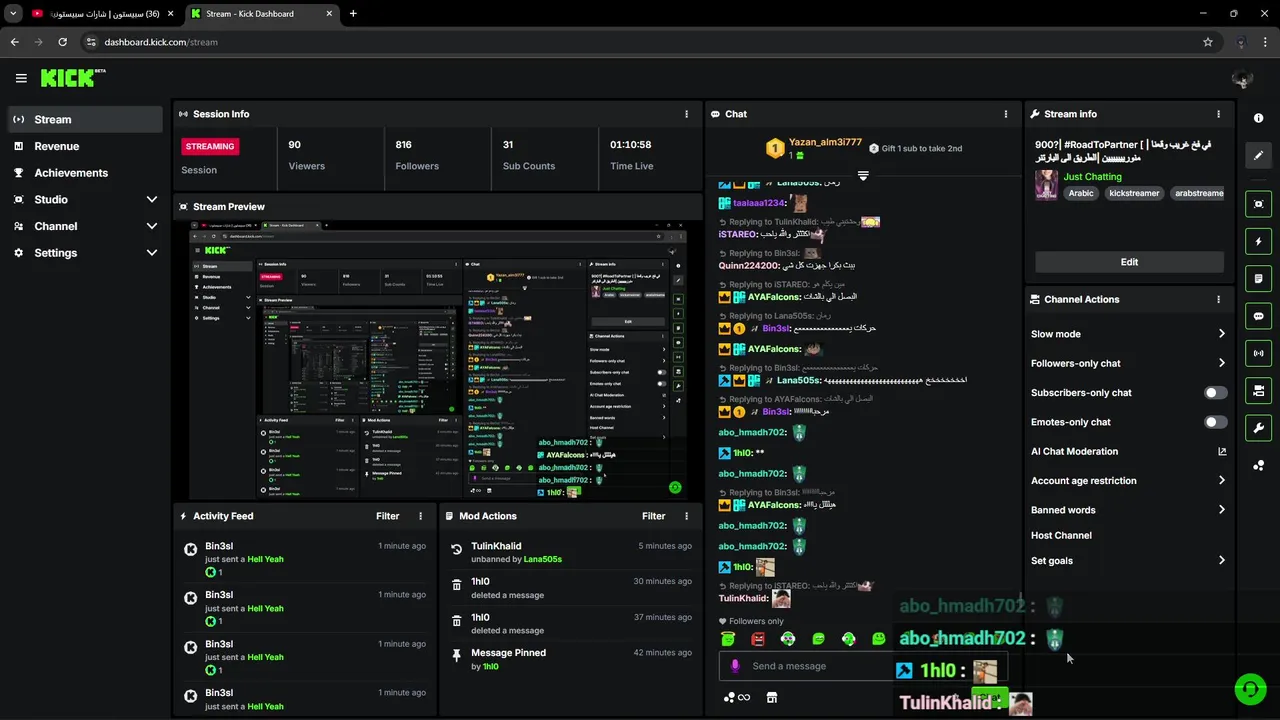The height and width of the screenshot is (720, 1280).
Task: Click the three-dots cluster icon in right toolbar
Action: 1258,465
